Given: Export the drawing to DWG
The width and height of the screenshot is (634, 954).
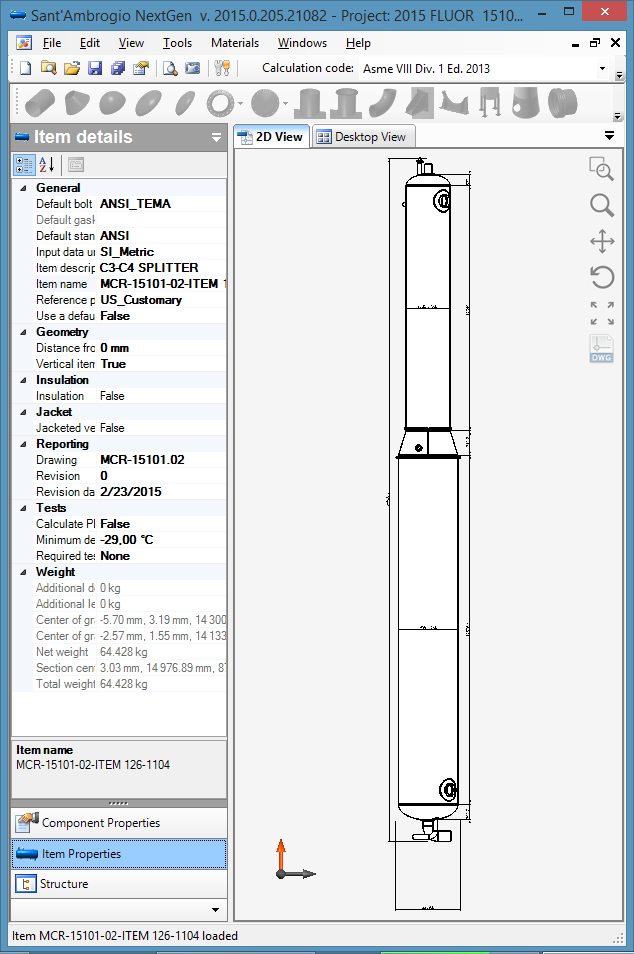Looking at the screenshot, I should pos(601,349).
